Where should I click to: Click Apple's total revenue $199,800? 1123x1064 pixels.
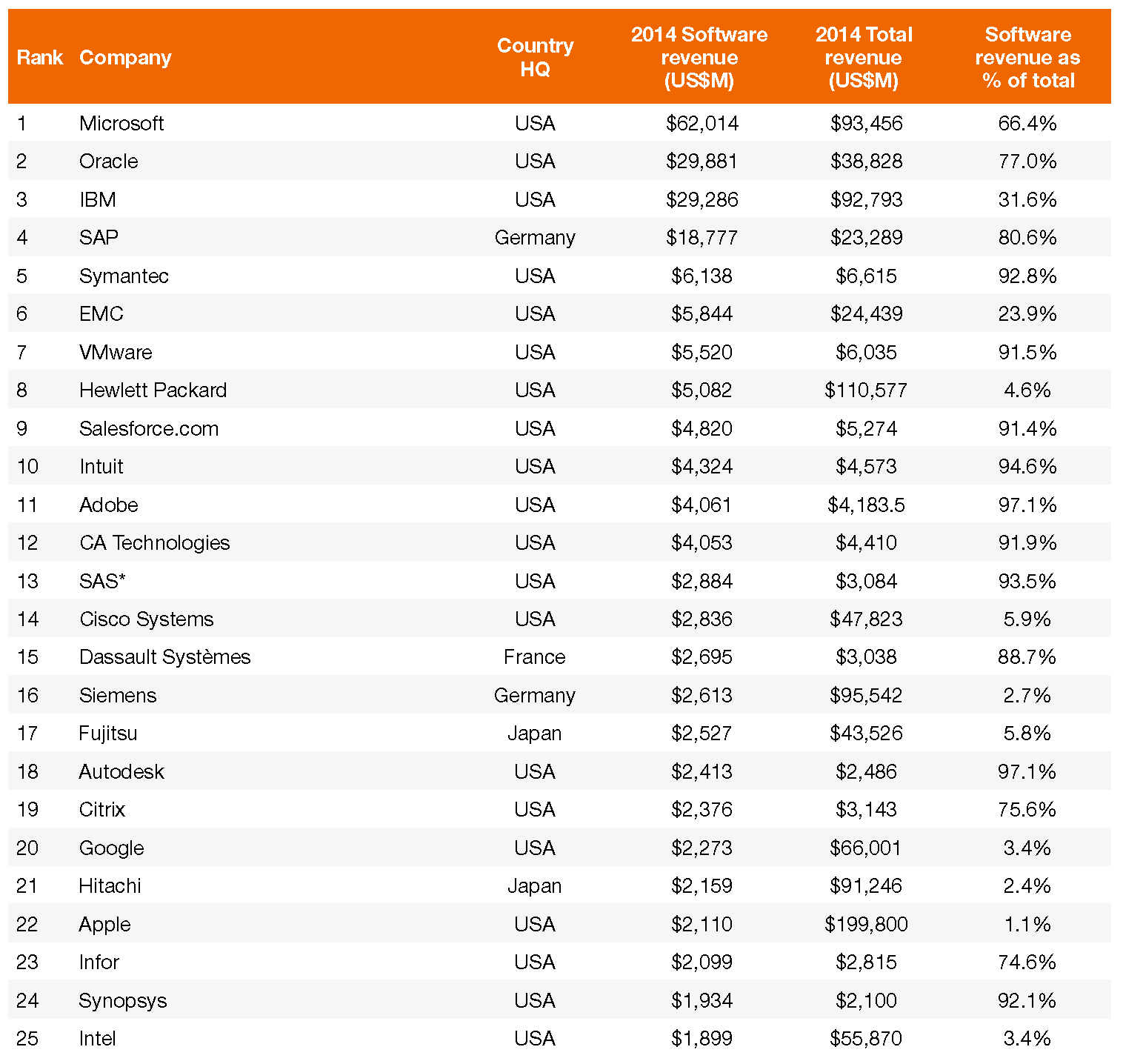(x=866, y=924)
